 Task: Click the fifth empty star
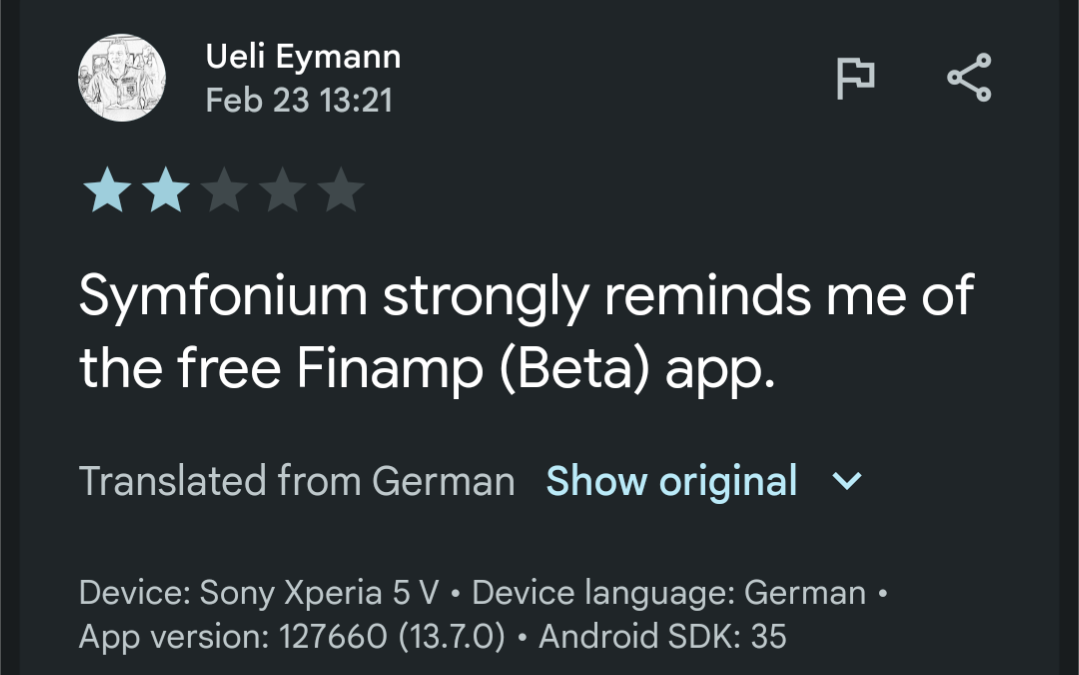[x=341, y=190]
